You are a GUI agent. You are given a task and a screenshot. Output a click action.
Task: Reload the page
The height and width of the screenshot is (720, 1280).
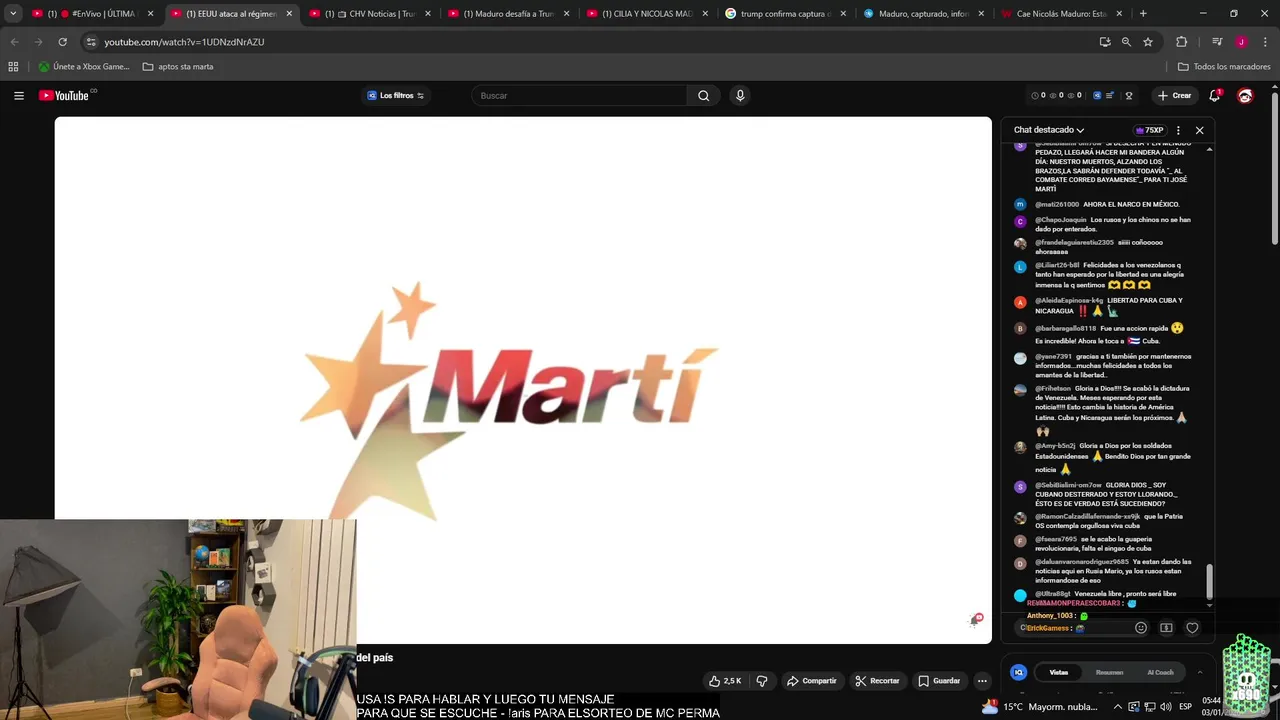point(62,42)
